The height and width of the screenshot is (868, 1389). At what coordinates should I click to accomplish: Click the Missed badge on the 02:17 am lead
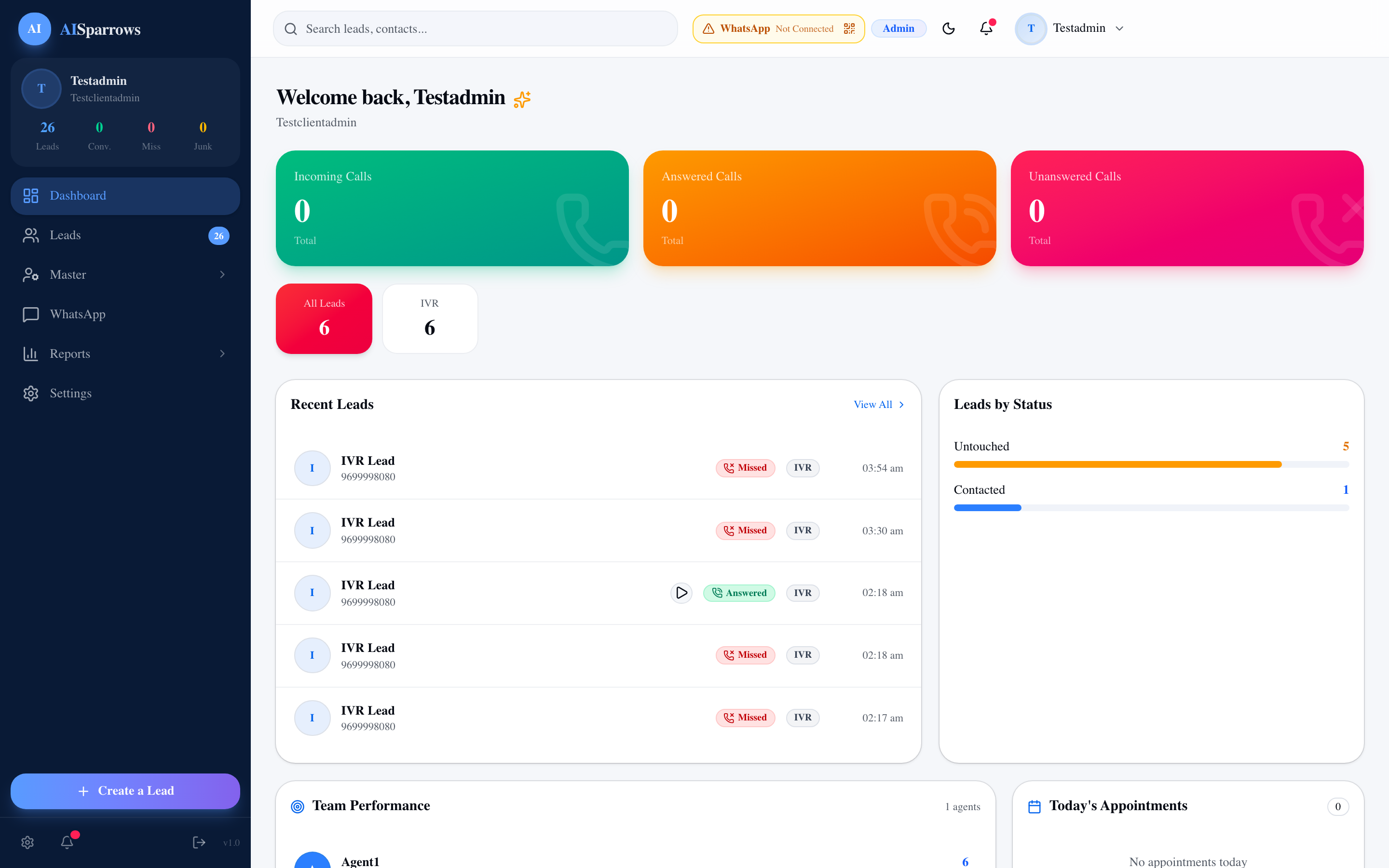pos(745,718)
